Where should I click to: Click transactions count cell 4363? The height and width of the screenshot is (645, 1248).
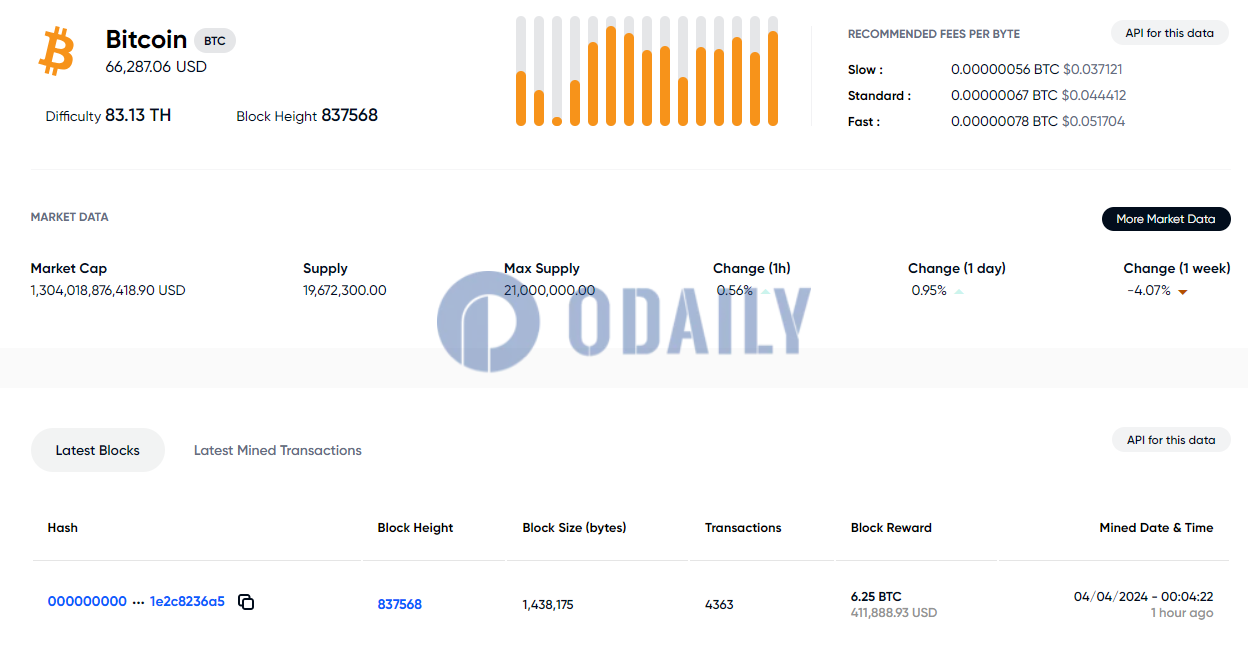coord(719,604)
